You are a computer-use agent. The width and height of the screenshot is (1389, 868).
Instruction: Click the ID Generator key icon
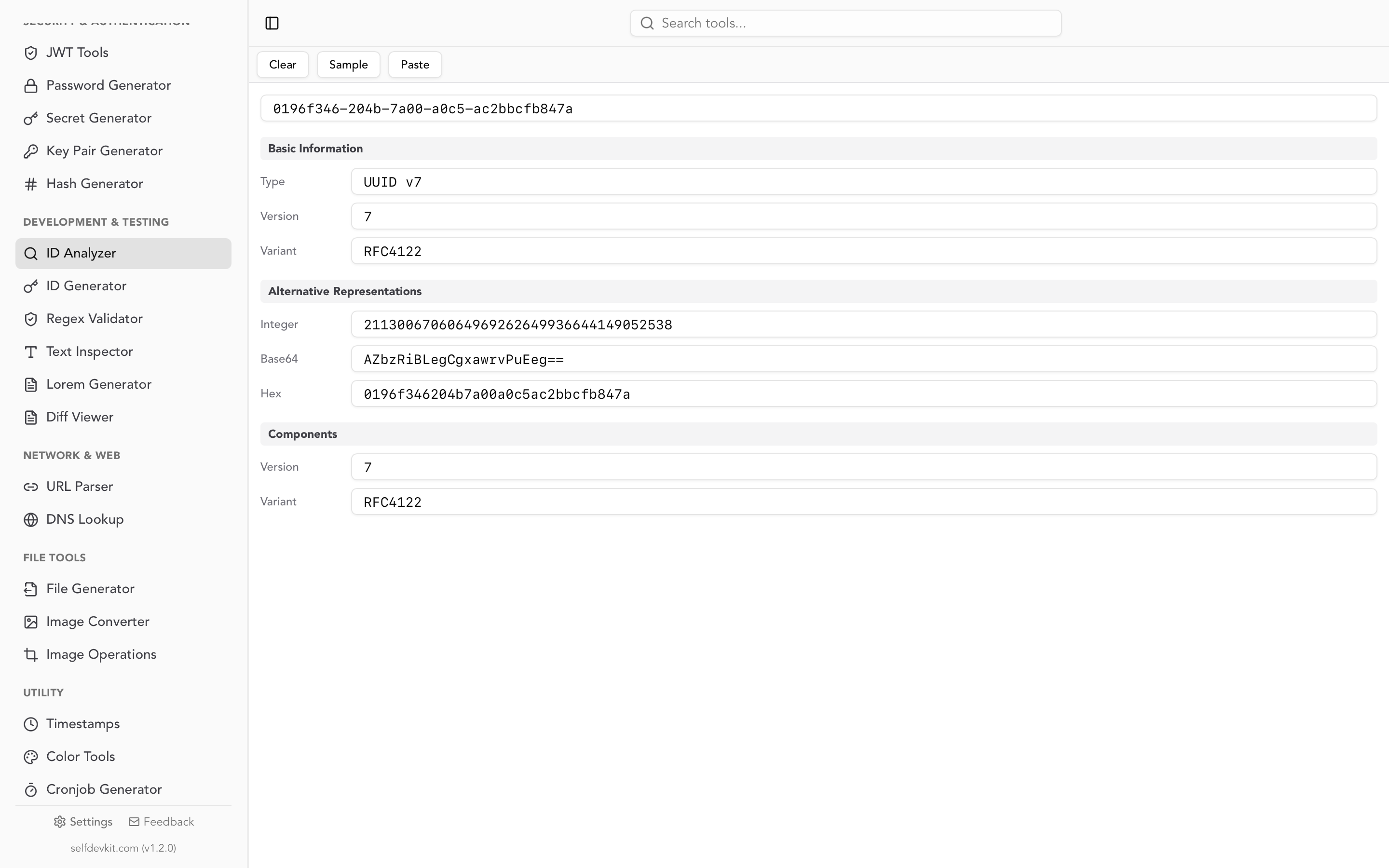coord(31,286)
